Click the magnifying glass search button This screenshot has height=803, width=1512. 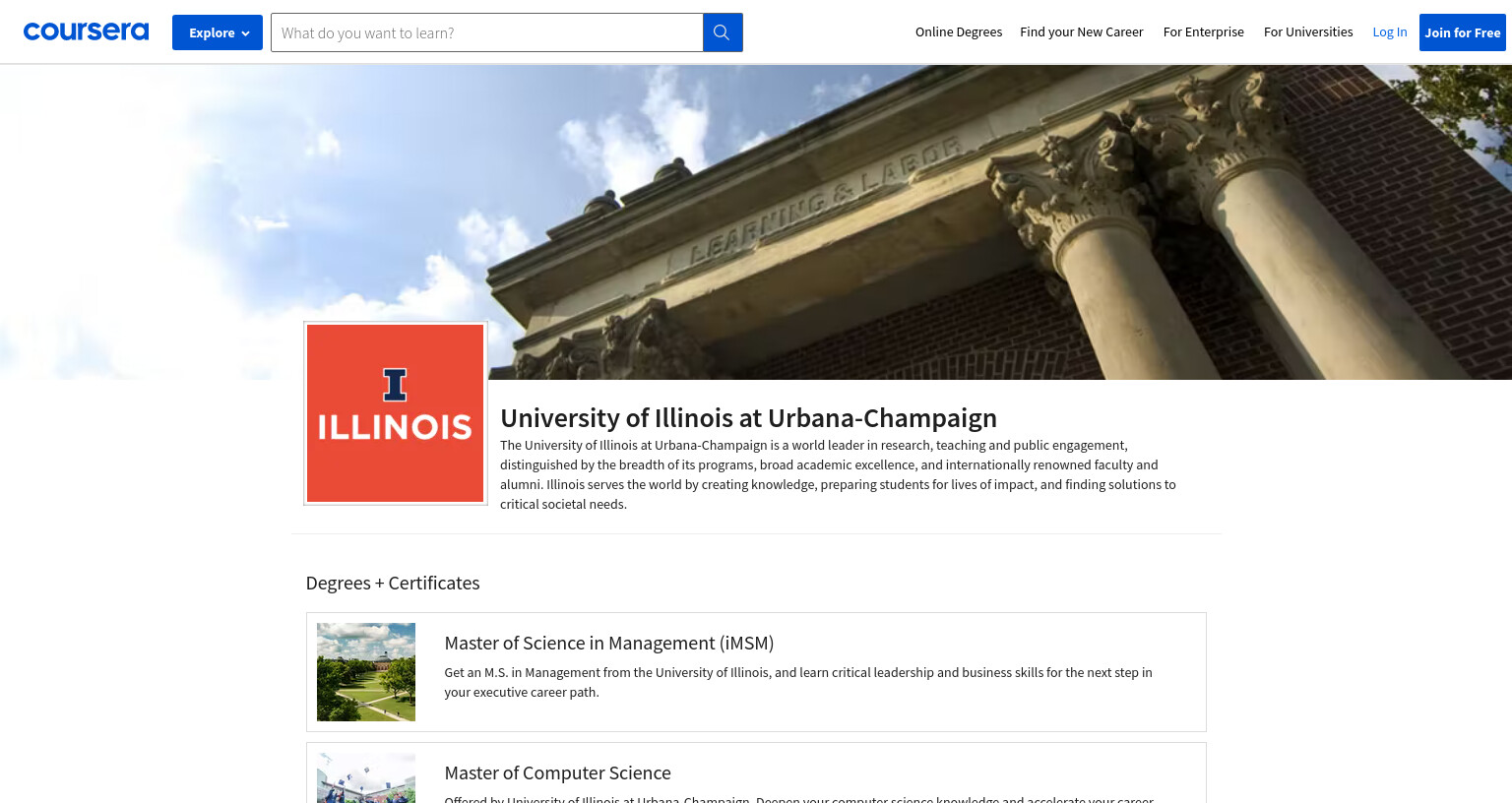click(x=723, y=32)
